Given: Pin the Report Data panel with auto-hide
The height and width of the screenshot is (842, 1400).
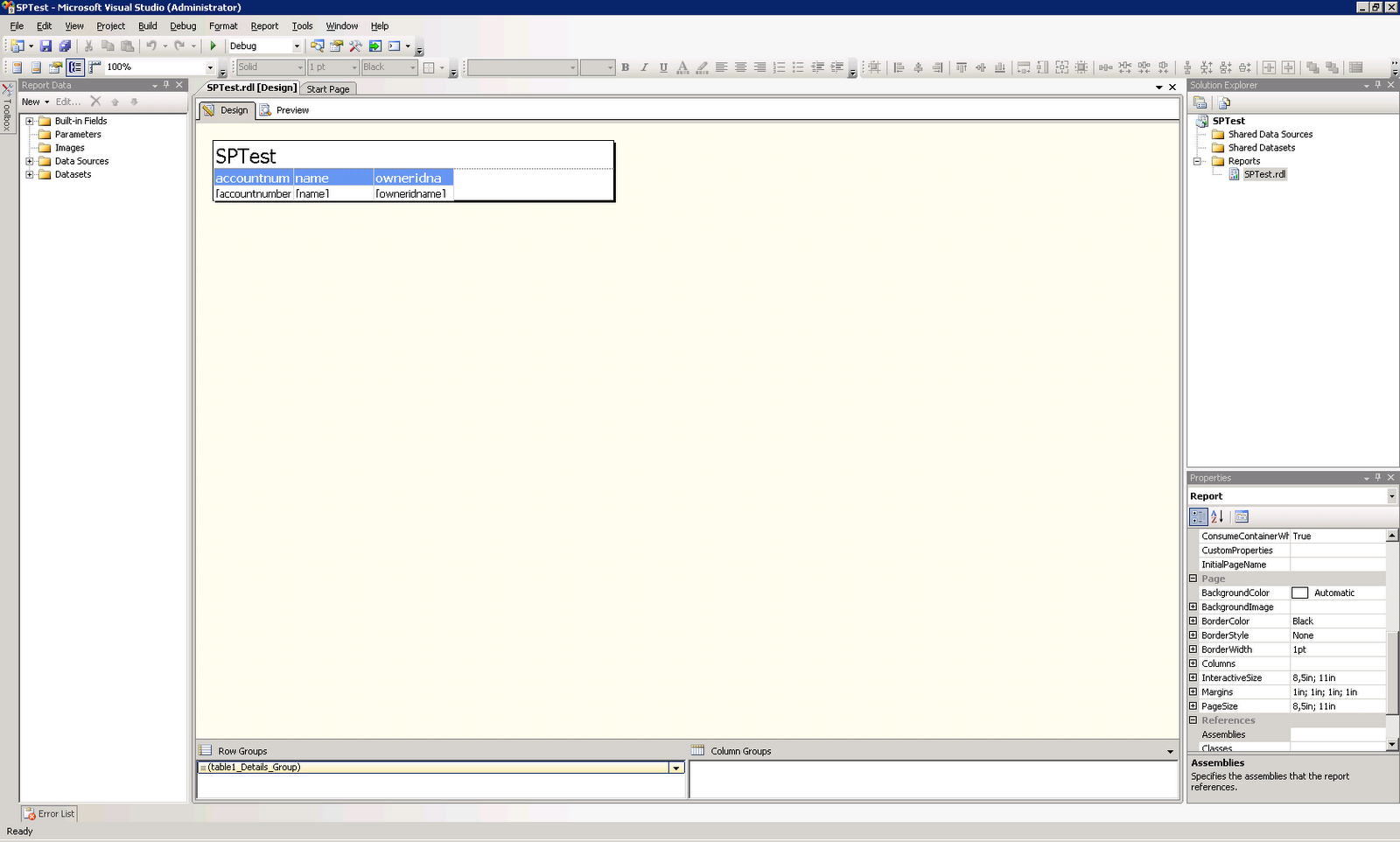Looking at the screenshot, I should tap(166, 85).
